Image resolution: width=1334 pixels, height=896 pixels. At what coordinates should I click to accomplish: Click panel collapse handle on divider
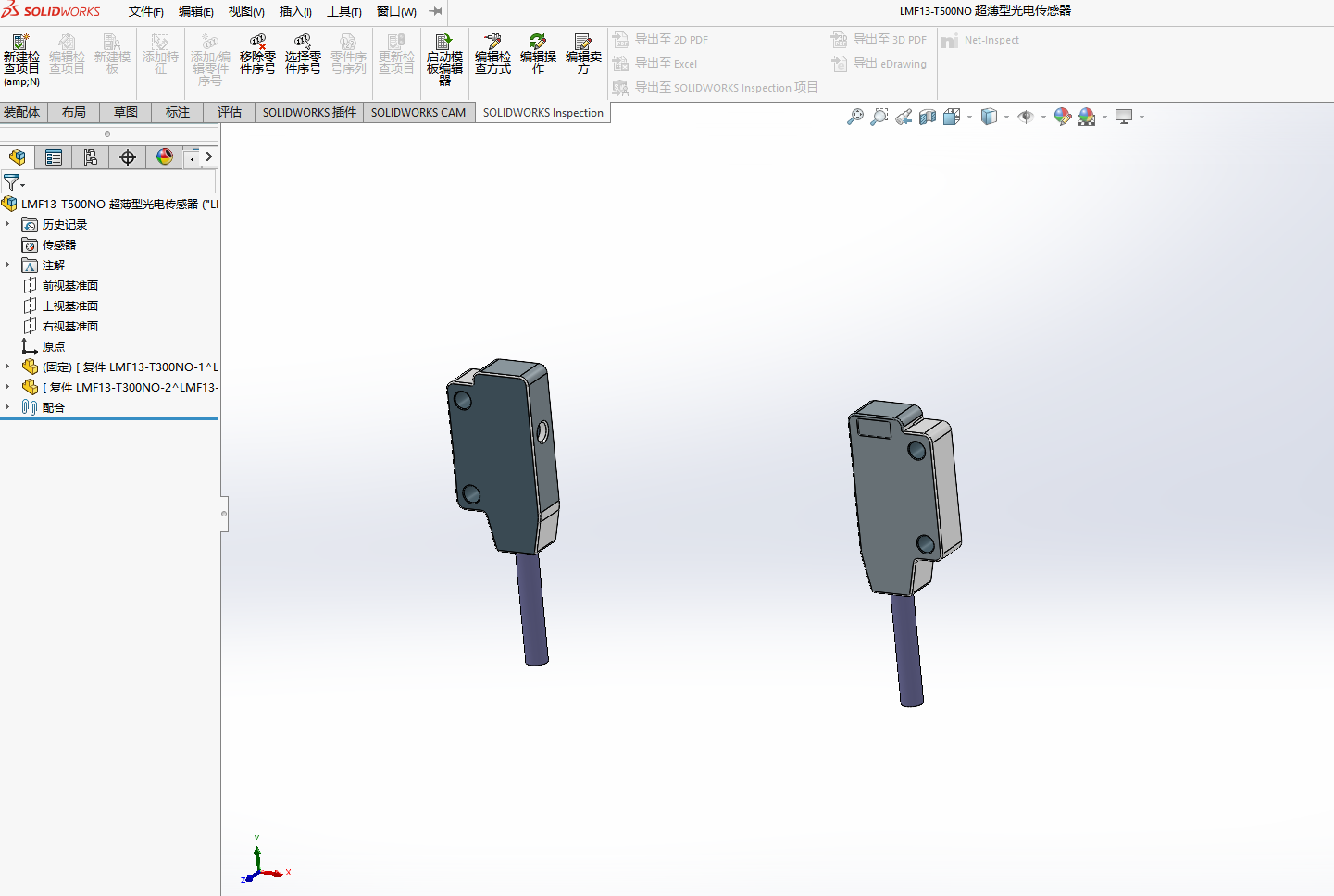[x=224, y=513]
